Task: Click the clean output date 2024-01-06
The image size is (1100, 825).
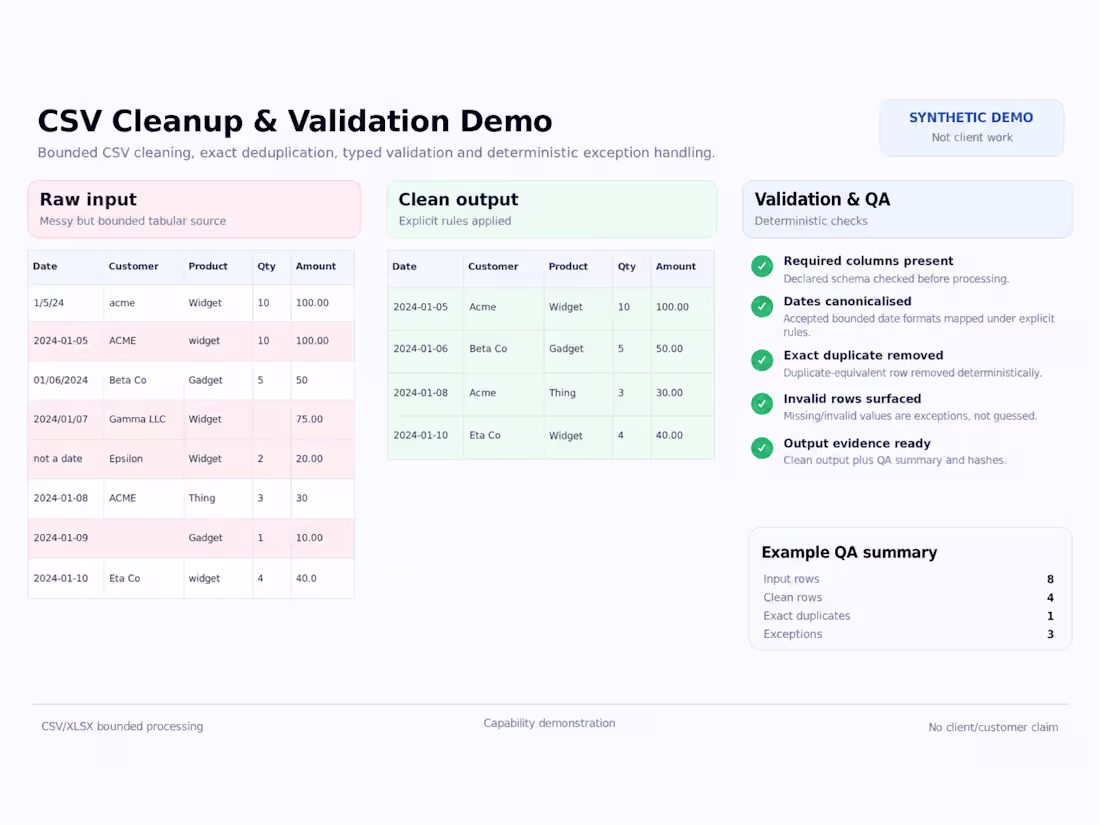Action: [x=420, y=349]
